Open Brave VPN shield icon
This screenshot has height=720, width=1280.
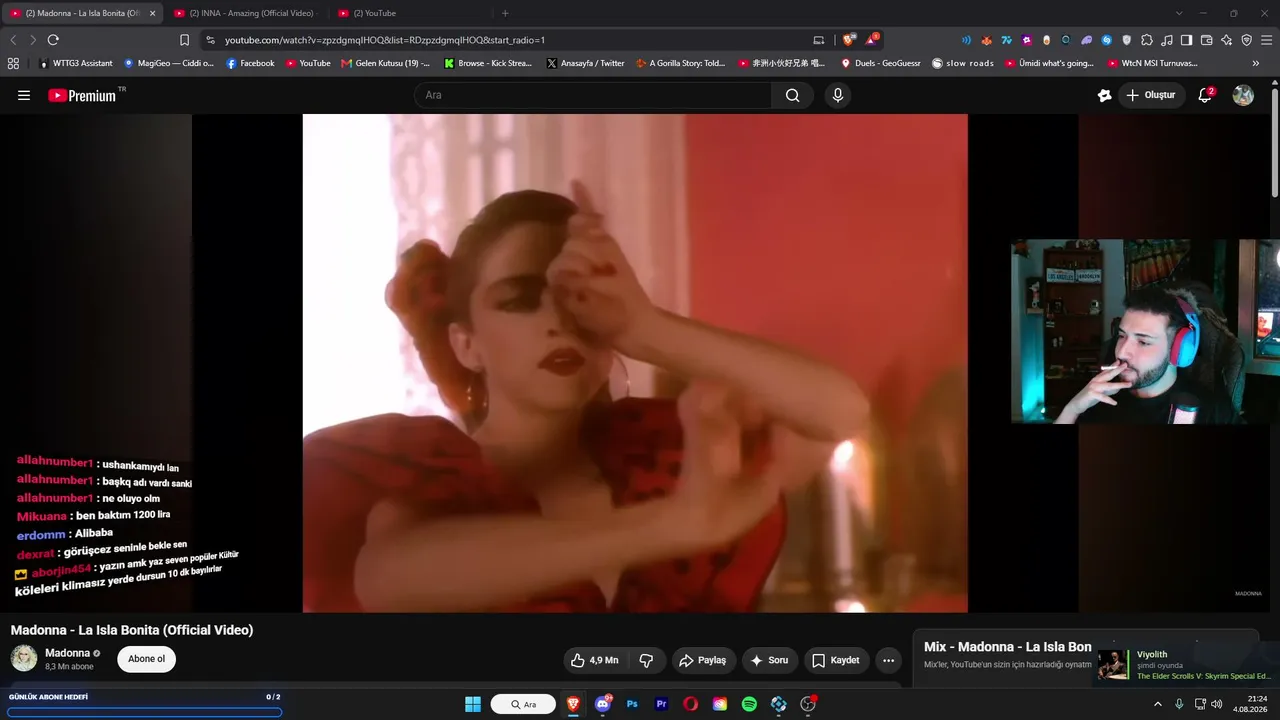point(1246,40)
